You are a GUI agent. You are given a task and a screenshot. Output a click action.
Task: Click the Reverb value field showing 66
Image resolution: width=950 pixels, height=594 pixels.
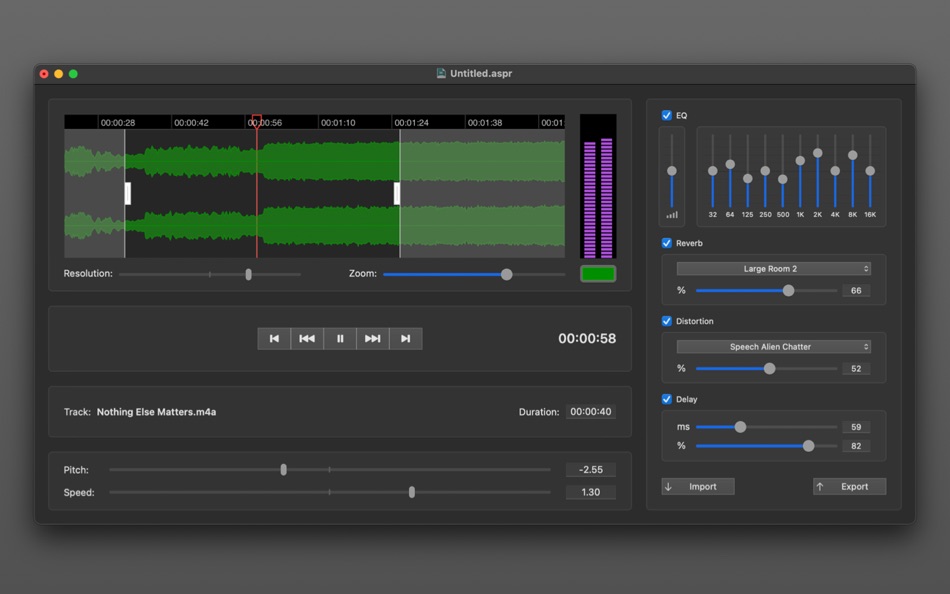click(x=856, y=291)
